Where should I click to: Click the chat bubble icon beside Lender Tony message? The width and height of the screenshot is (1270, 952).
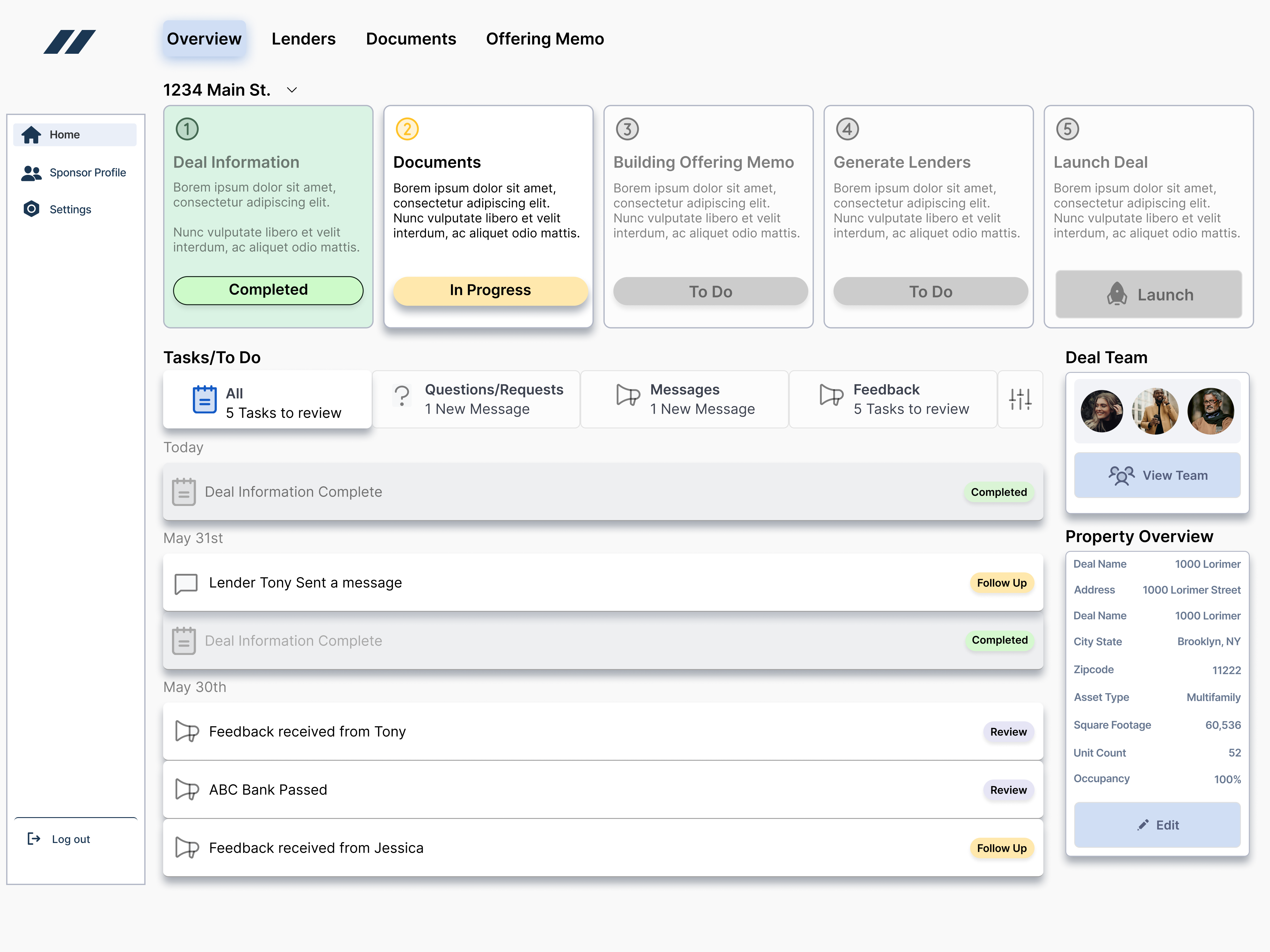[x=186, y=583]
